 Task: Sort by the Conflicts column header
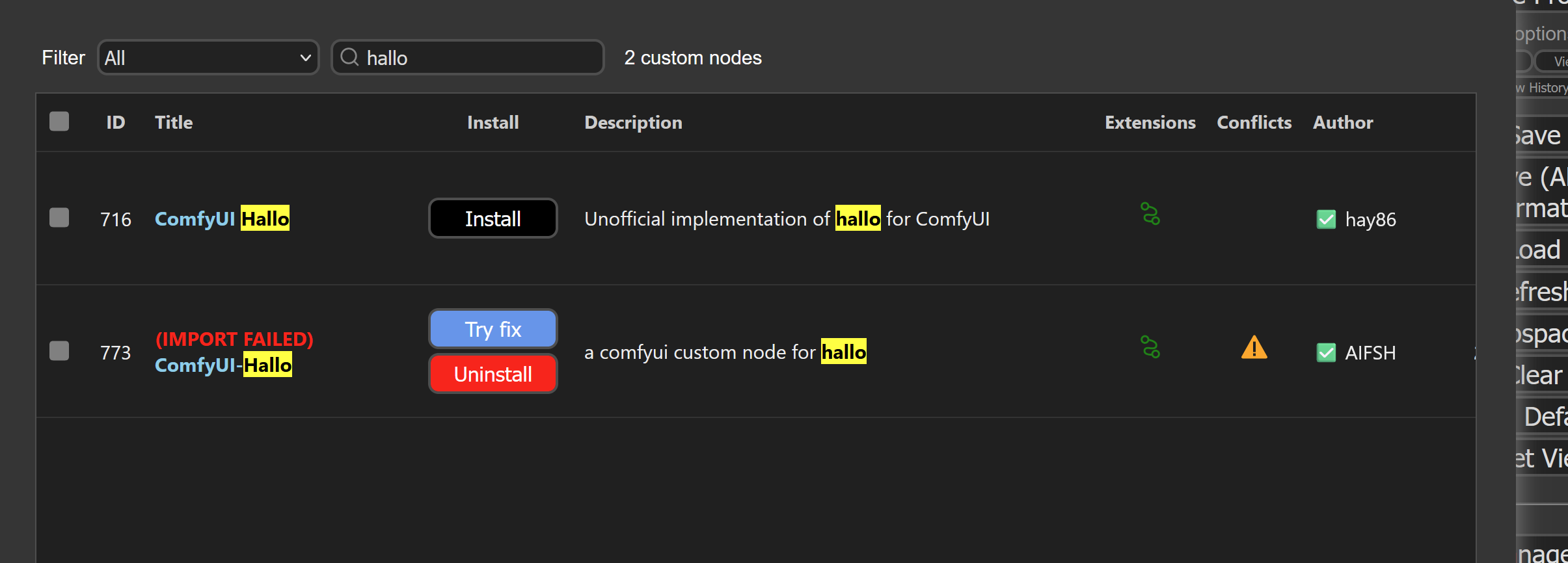pyautogui.click(x=1254, y=122)
